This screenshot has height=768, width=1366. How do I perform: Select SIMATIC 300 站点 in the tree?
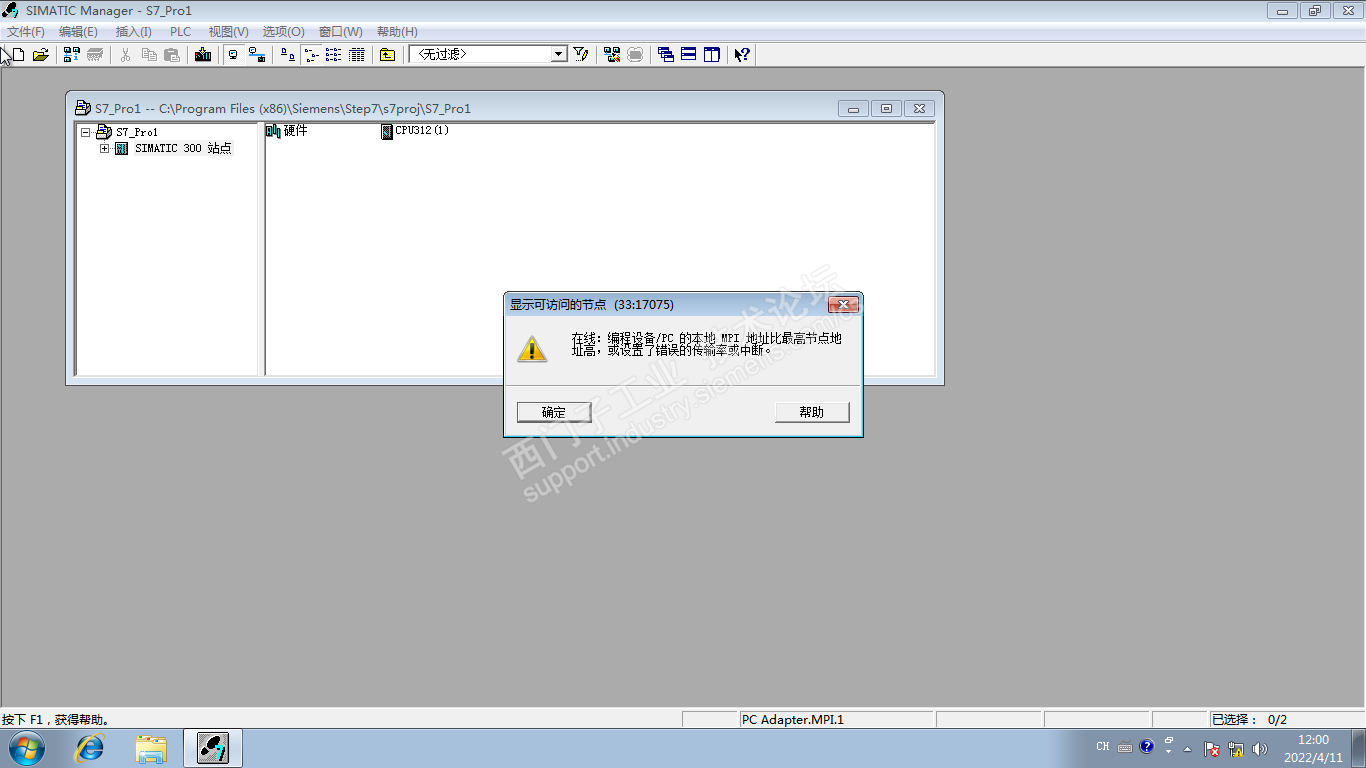coord(183,149)
